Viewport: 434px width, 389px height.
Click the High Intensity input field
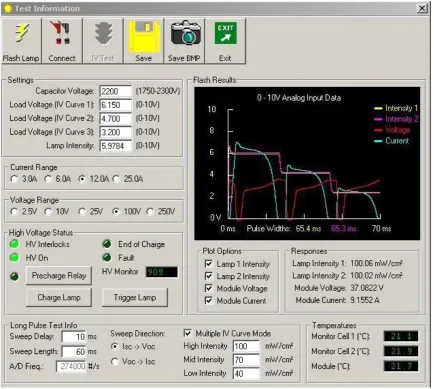click(246, 346)
